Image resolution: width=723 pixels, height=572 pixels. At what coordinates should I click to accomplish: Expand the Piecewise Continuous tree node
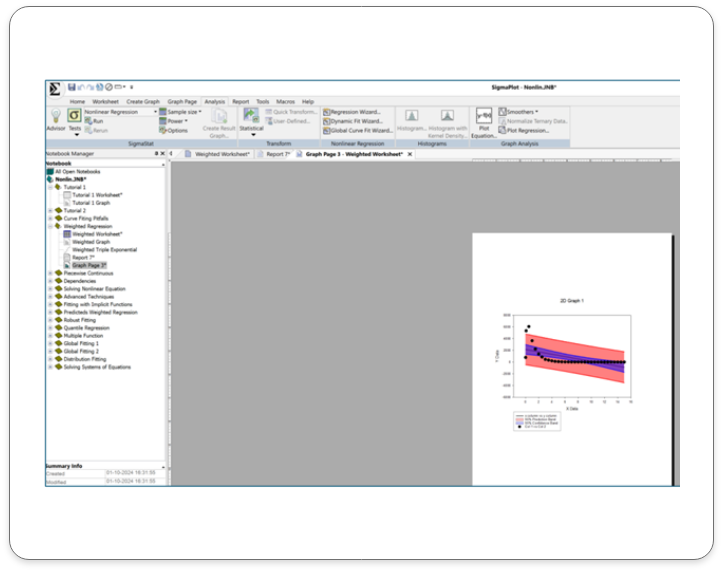50,273
